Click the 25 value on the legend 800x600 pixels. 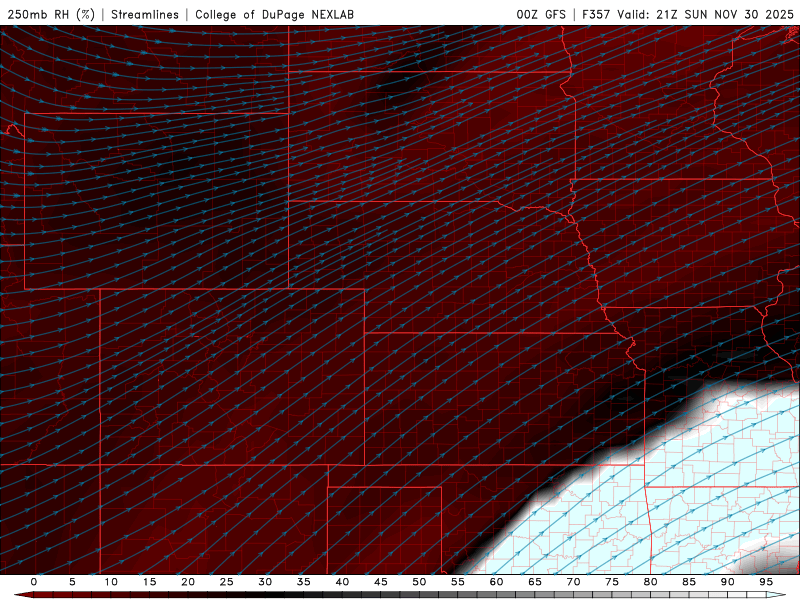click(x=227, y=582)
